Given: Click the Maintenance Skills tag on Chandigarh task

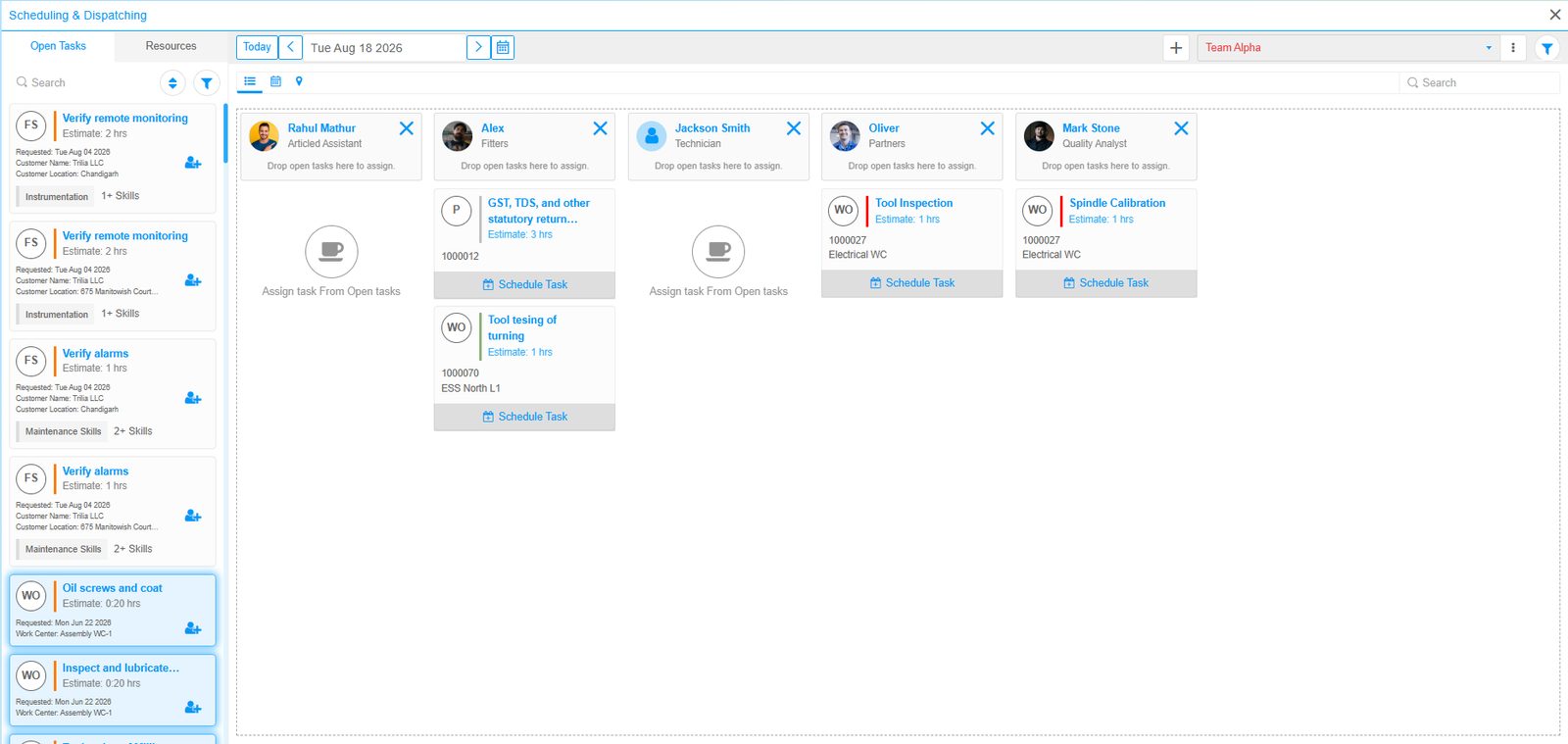Looking at the screenshot, I should 63,431.
